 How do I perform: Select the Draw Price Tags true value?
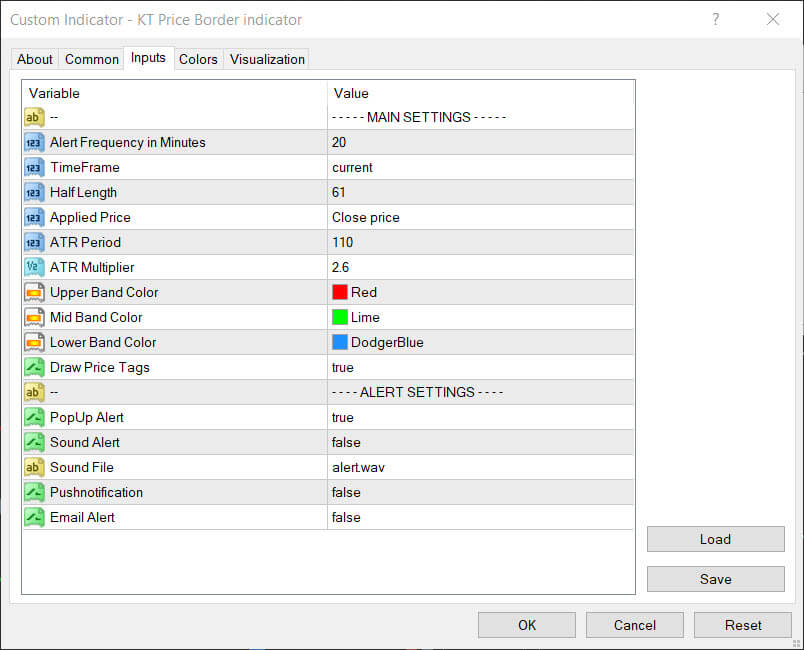(343, 368)
